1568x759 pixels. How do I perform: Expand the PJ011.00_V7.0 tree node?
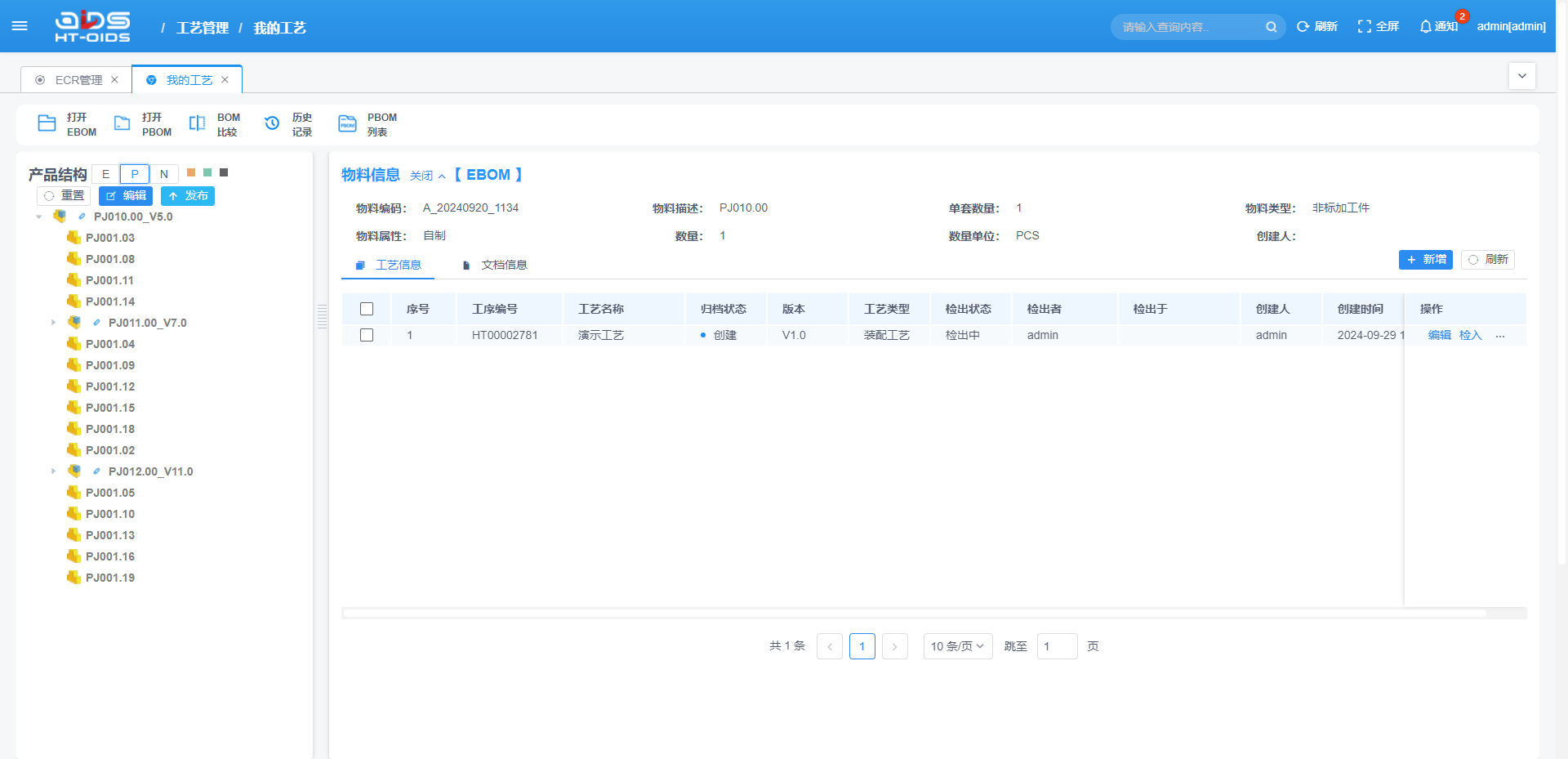click(x=54, y=323)
